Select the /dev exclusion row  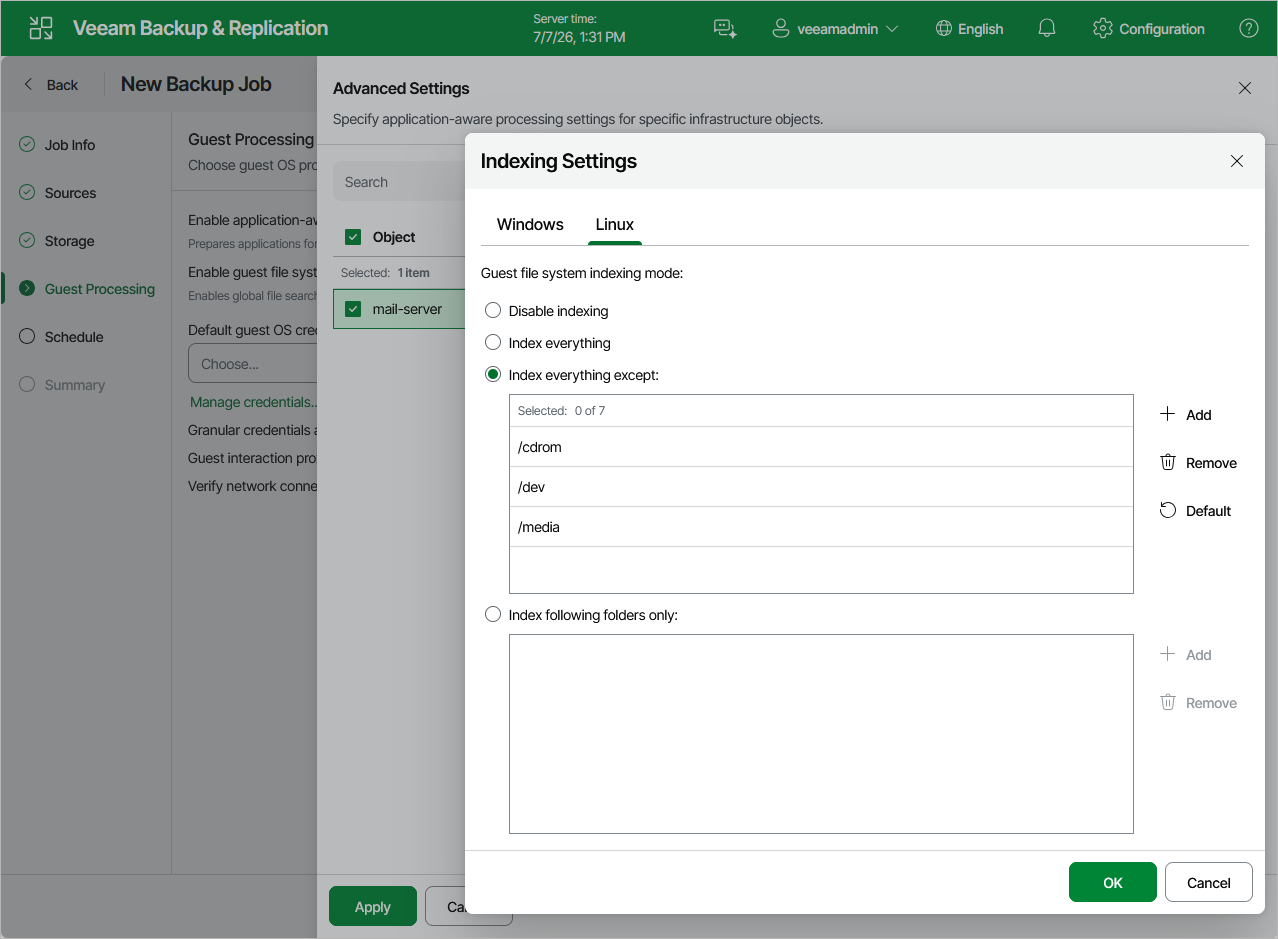coord(821,487)
